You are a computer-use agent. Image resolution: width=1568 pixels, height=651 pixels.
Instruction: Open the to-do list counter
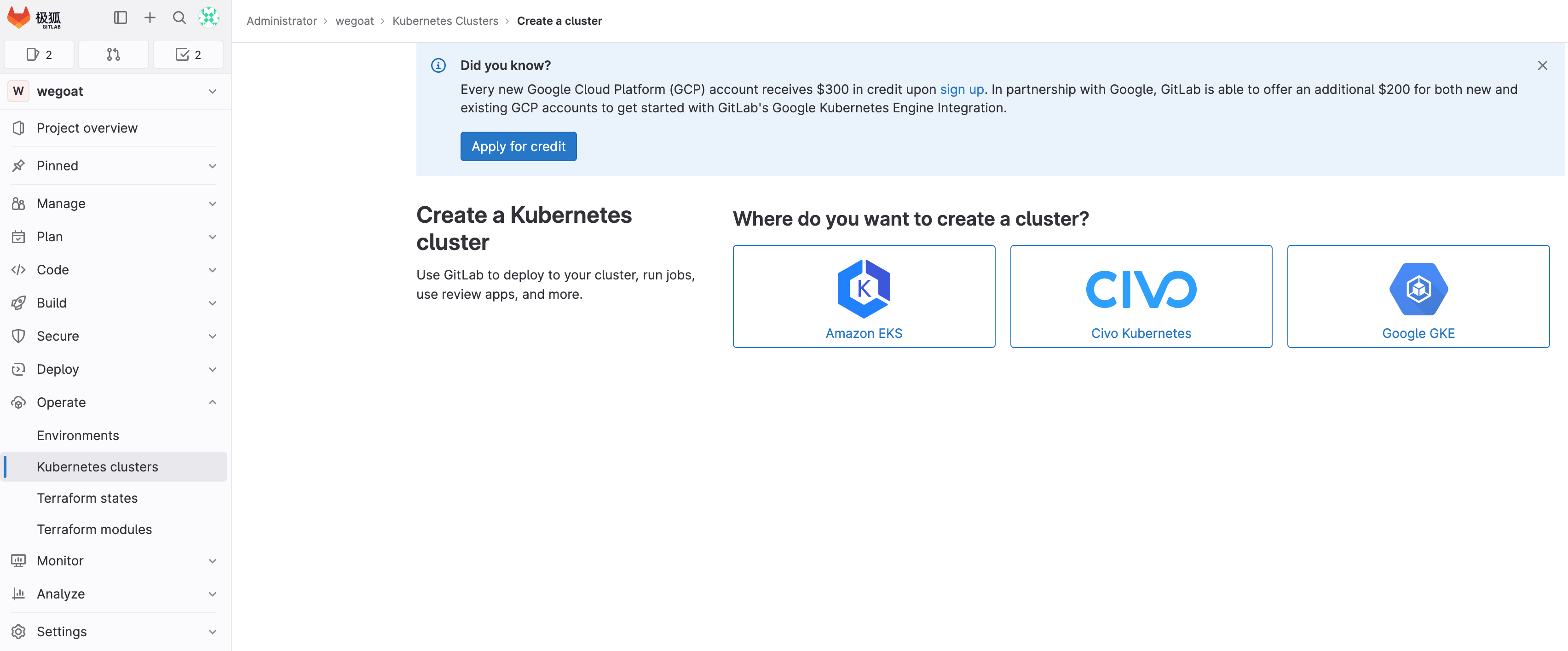187,55
